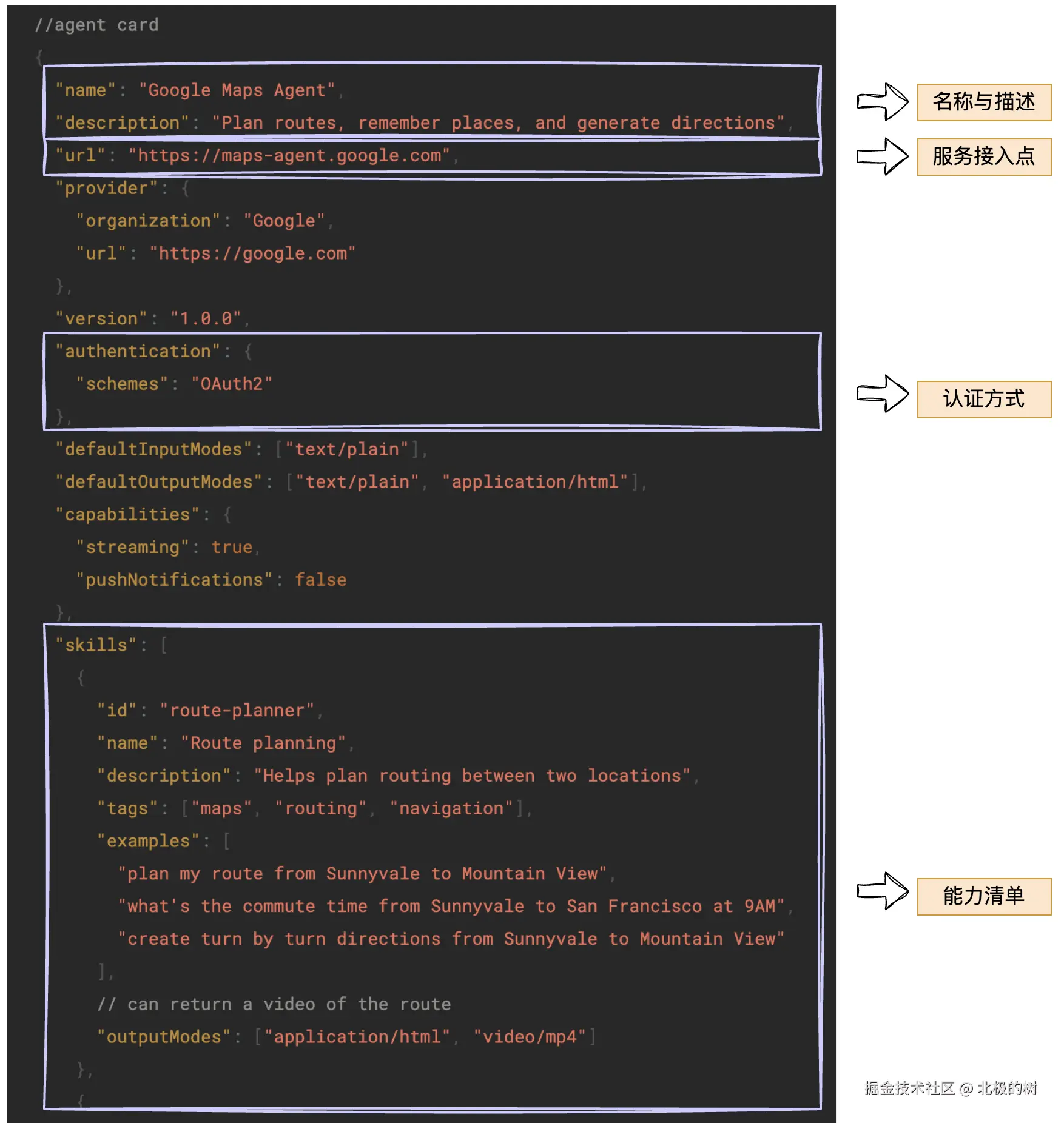Click example "create turn by turn directions"
This screenshot has width=1064, height=1123.
(452, 939)
